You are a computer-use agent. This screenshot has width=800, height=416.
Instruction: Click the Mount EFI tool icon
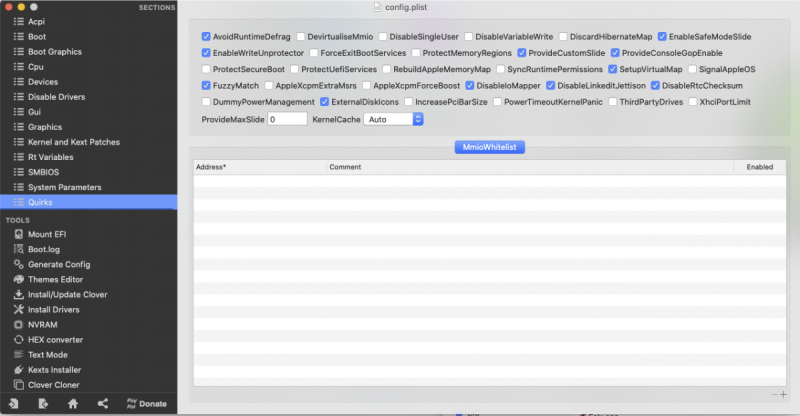(x=19, y=234)
